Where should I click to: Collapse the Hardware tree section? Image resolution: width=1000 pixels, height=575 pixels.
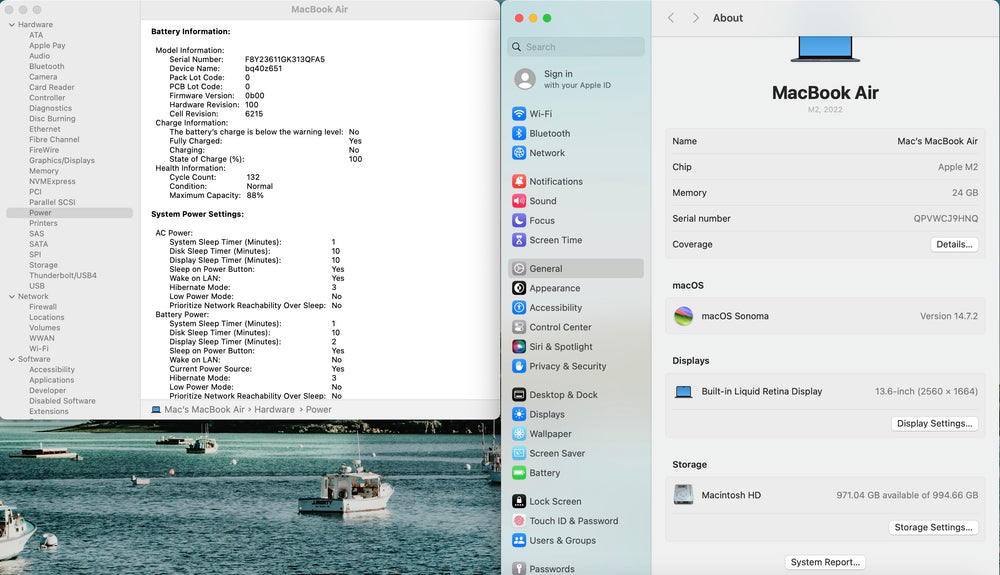point(11,25)
